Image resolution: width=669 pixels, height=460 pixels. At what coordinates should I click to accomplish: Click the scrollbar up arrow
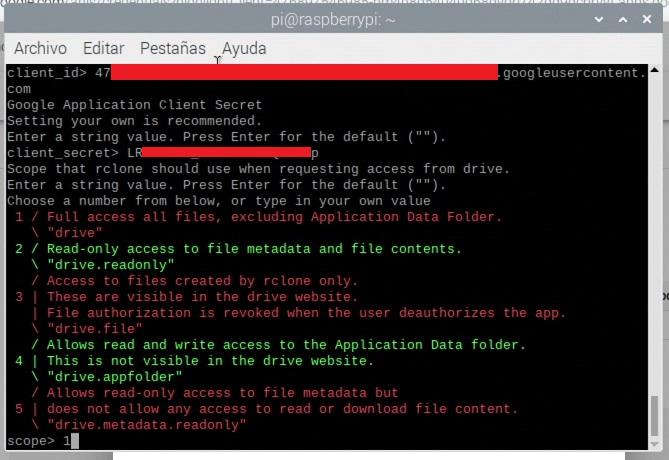click(x=654, y=70)
